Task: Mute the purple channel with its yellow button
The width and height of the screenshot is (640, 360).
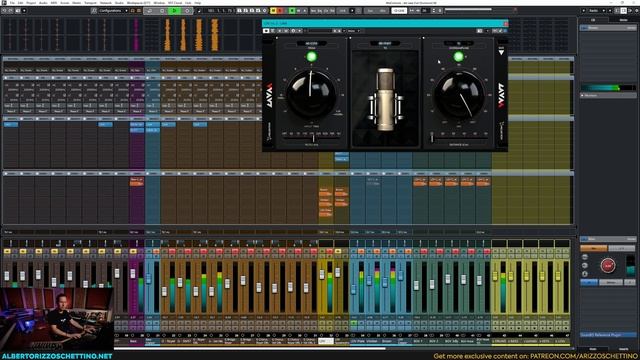Action: pos(133,251)
